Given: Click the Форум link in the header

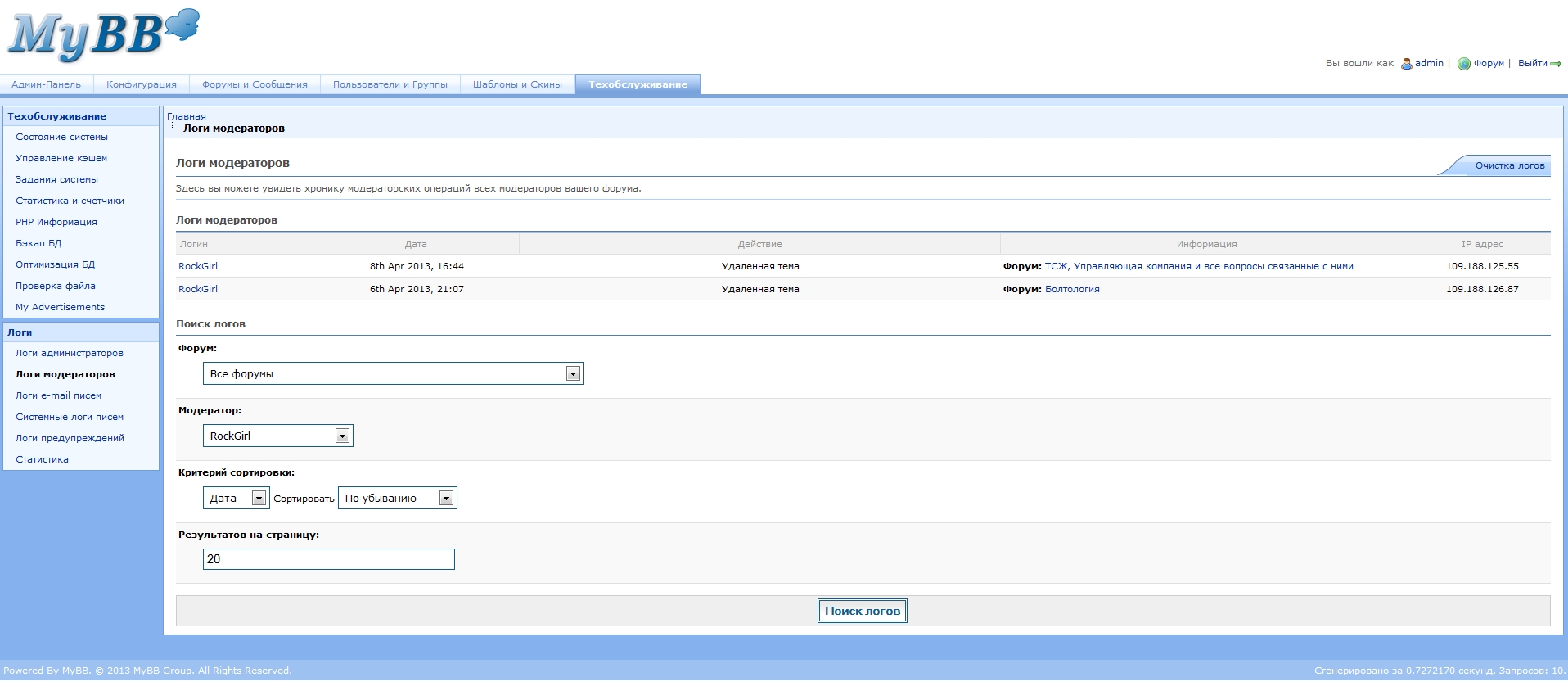Looking at the screenshot, I should click(x=1489, y=63).
